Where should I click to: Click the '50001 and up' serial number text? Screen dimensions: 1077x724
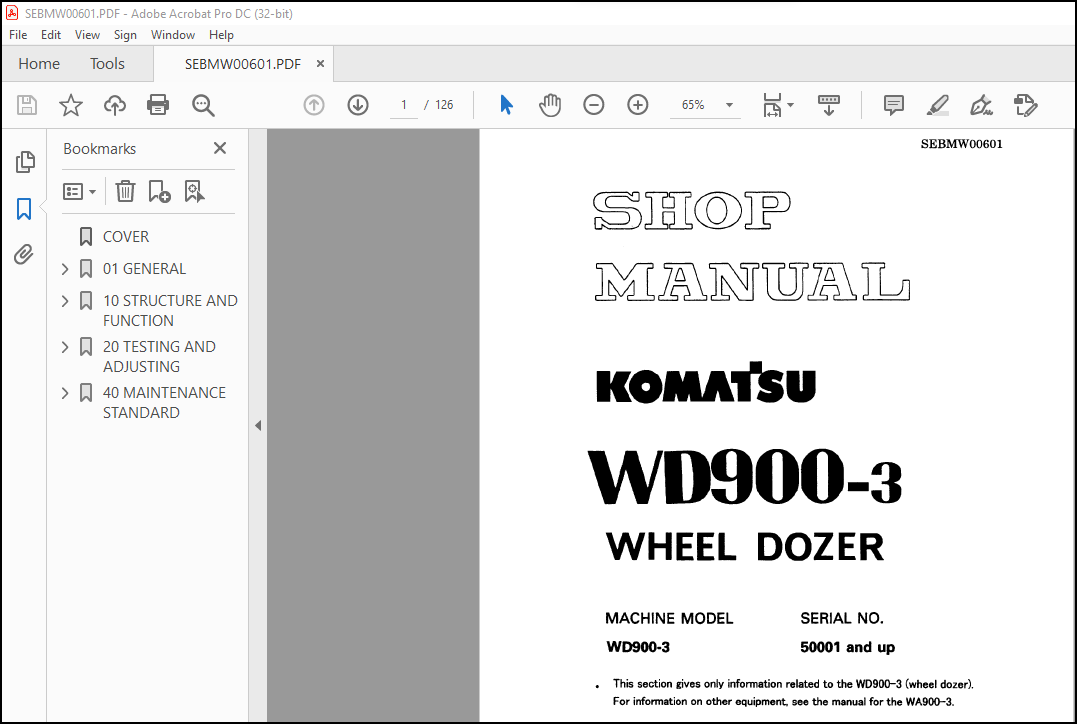click(848, 647)
